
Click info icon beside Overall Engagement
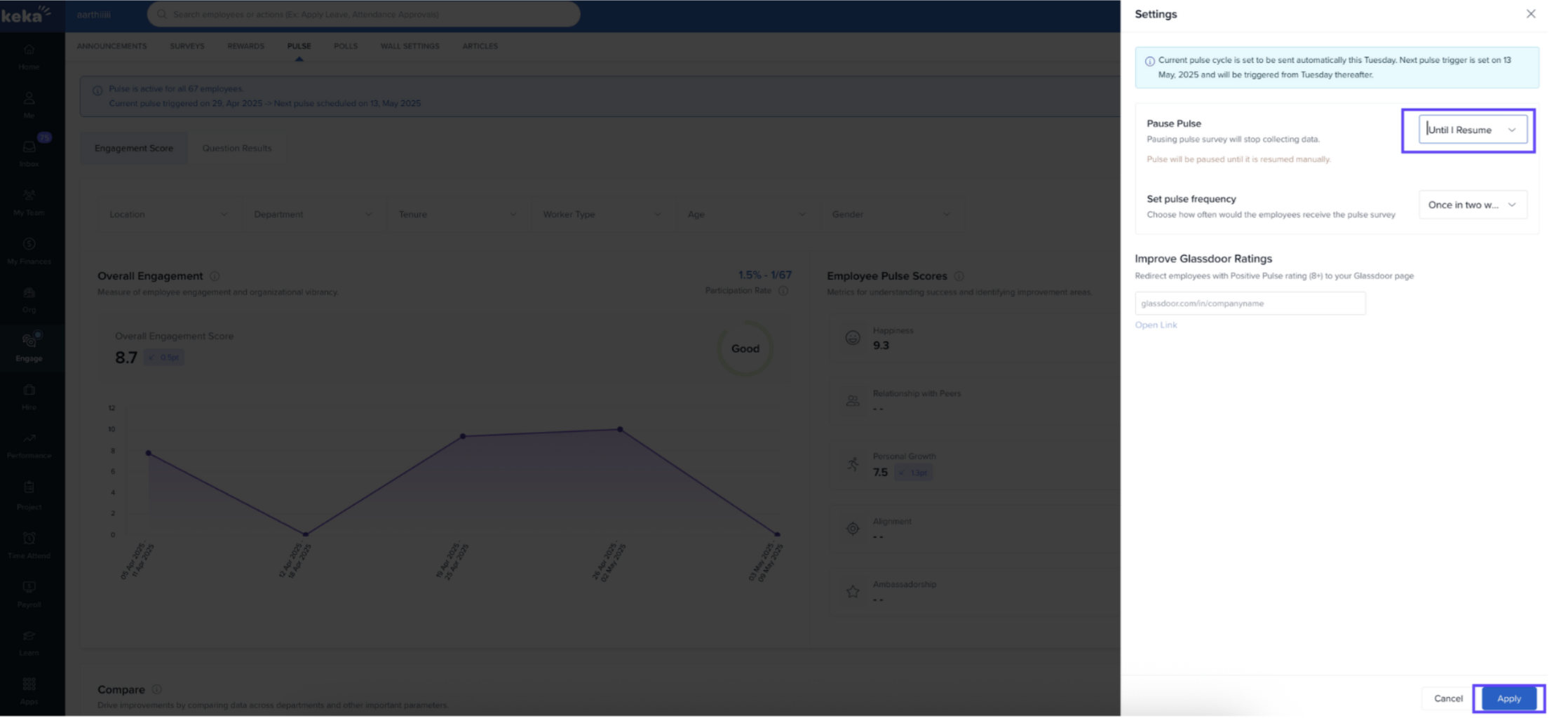click(x=215, y=276)
